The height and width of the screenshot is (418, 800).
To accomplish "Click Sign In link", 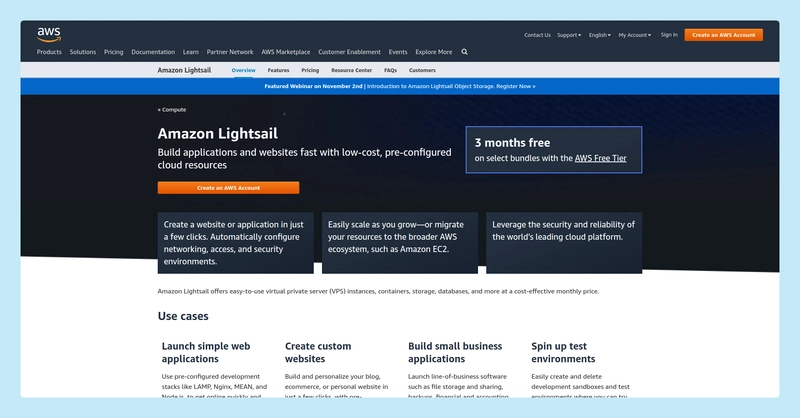I will pos(669,35).
